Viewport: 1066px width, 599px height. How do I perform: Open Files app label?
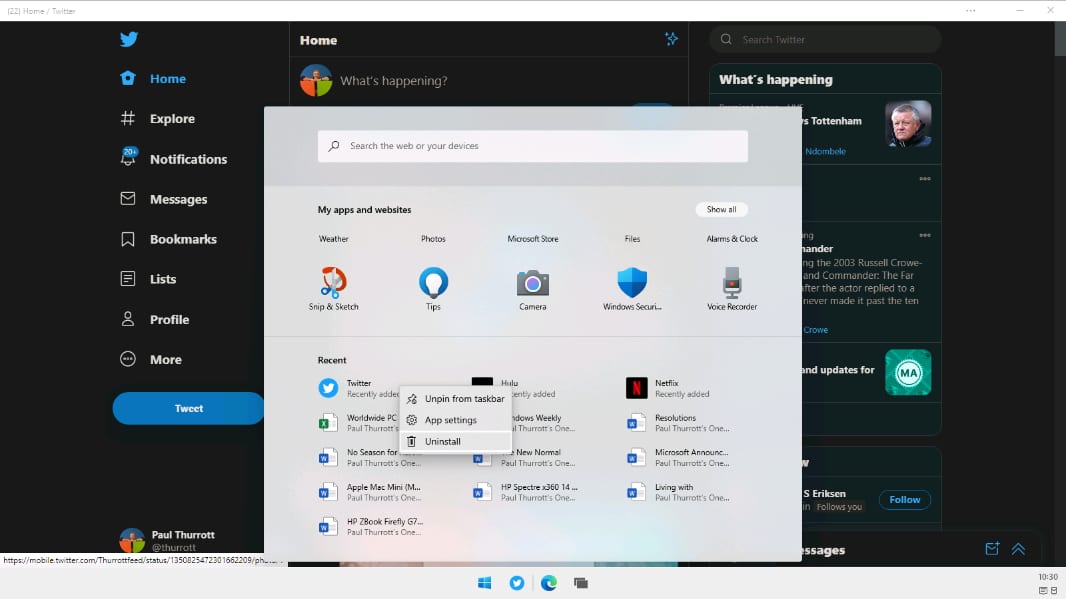point(632,239)
